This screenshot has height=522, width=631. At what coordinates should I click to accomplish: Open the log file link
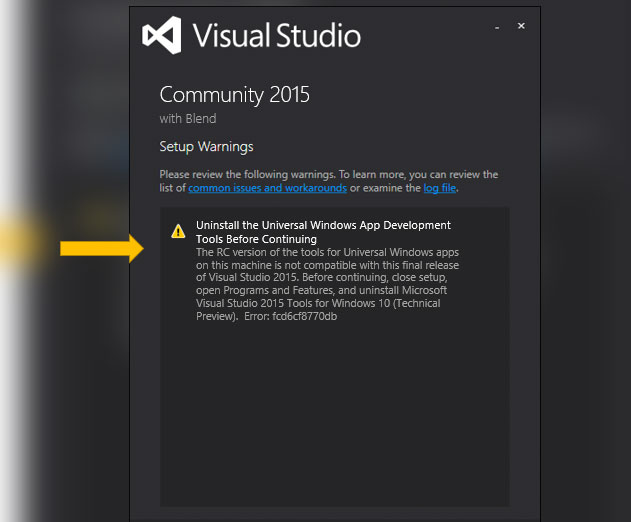coord(439,188)
